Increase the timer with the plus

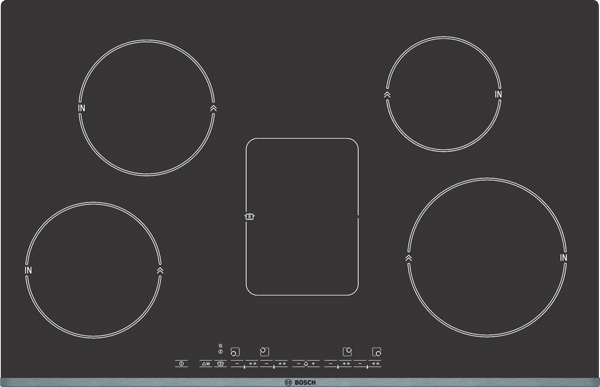click(x=313, y=364)
